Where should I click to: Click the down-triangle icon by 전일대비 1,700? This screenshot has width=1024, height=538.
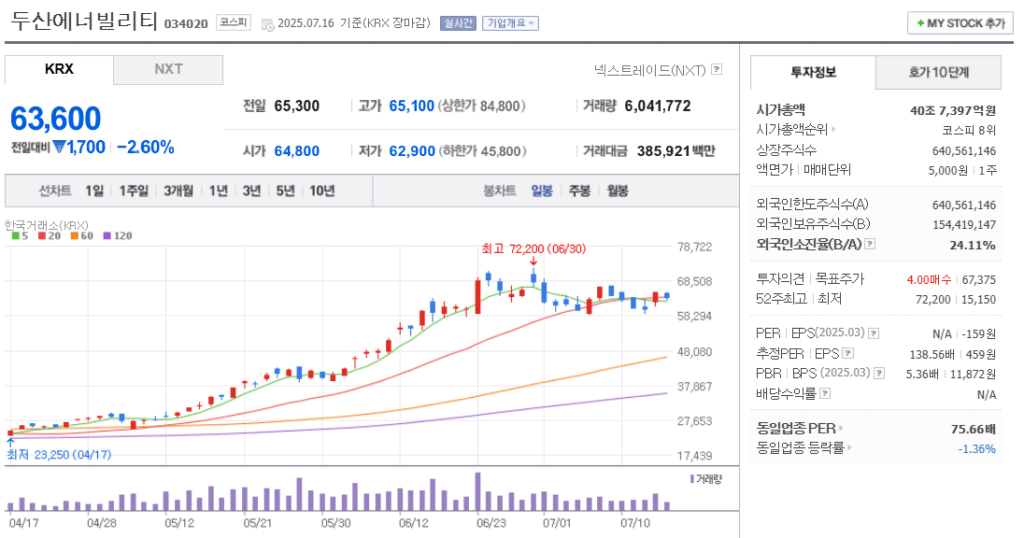pos(59,147)
